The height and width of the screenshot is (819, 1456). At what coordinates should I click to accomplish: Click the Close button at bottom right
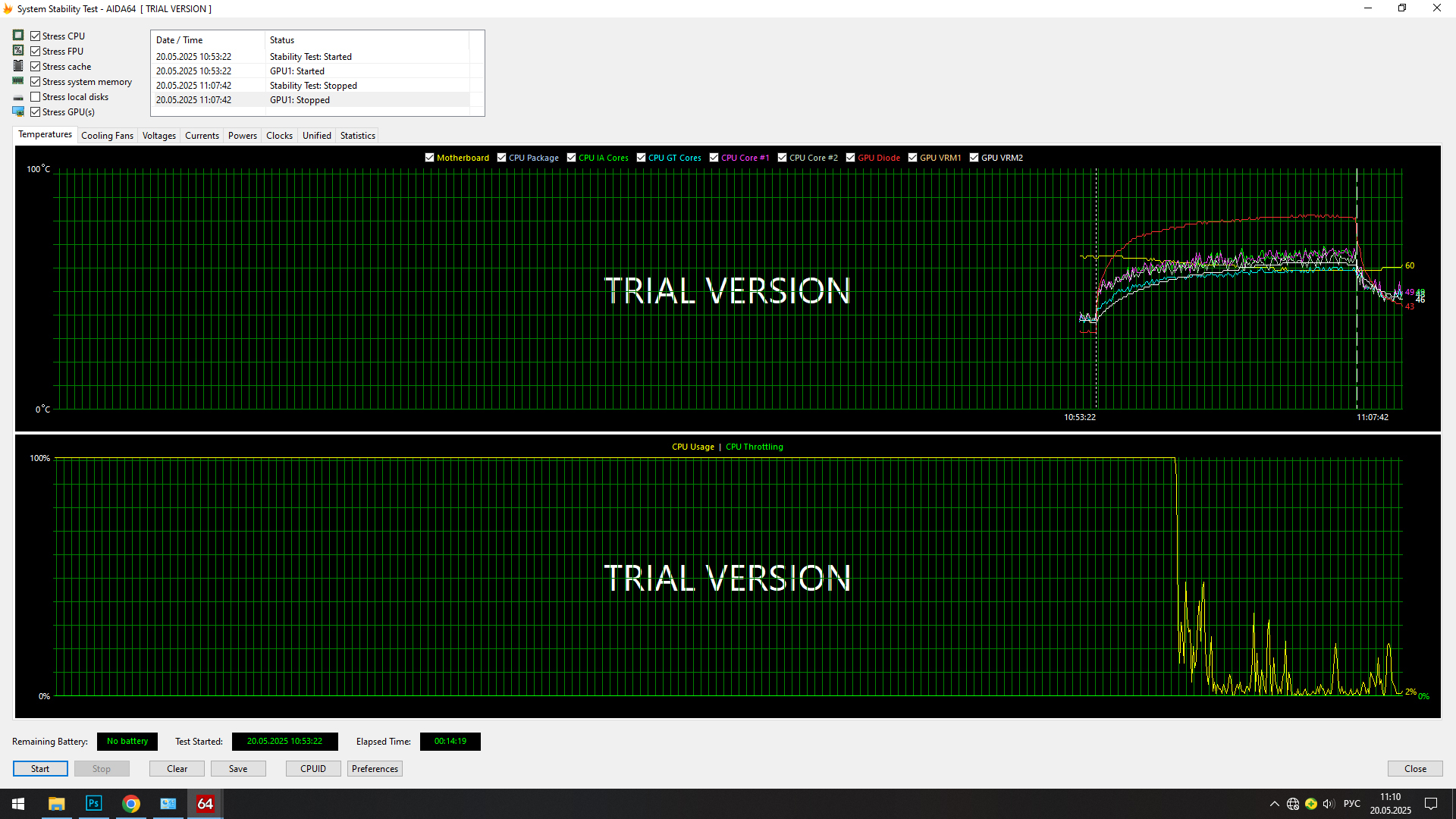click(1415, 769)
